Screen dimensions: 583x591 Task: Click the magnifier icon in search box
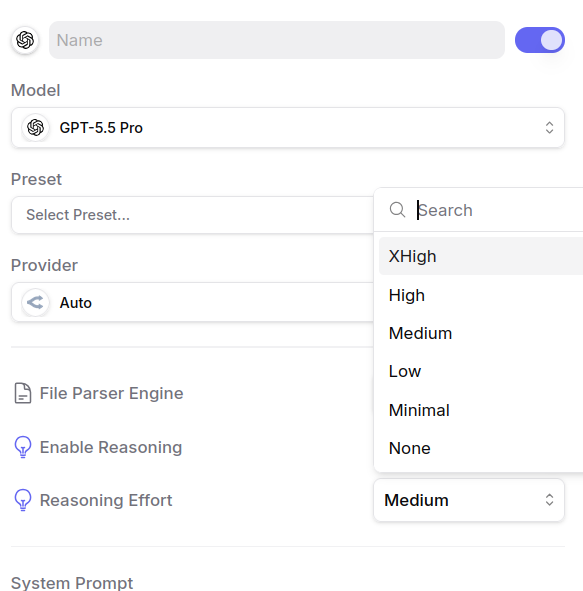(397, 210)
